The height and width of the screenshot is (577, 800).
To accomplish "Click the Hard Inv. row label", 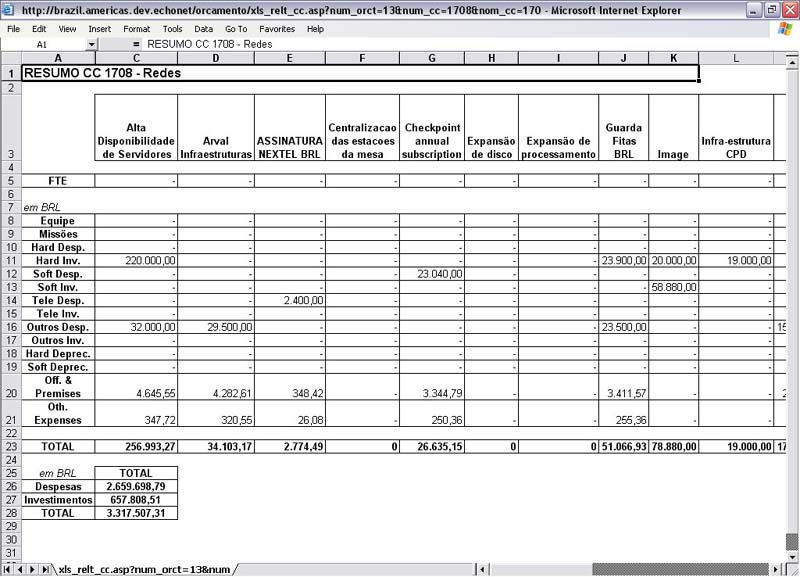I will click(x=58, y=261).
